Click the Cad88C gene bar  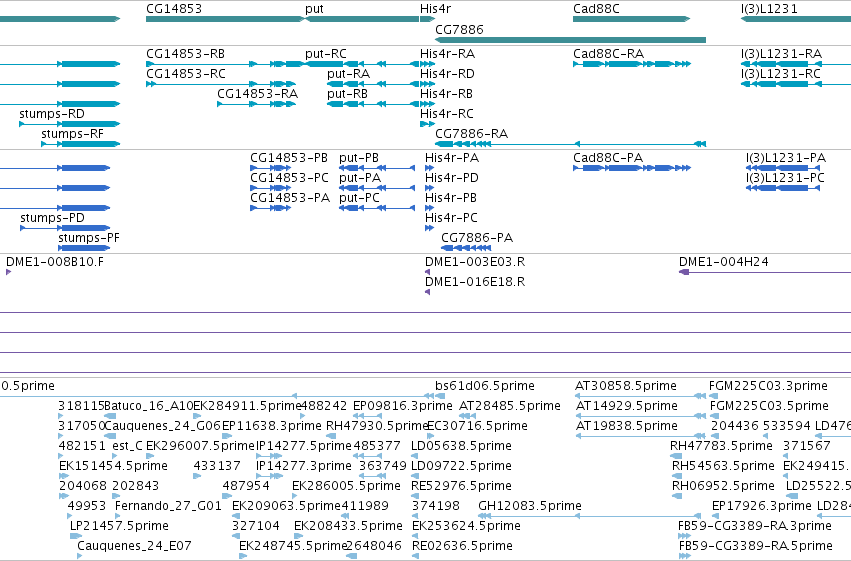coord(631,19)
